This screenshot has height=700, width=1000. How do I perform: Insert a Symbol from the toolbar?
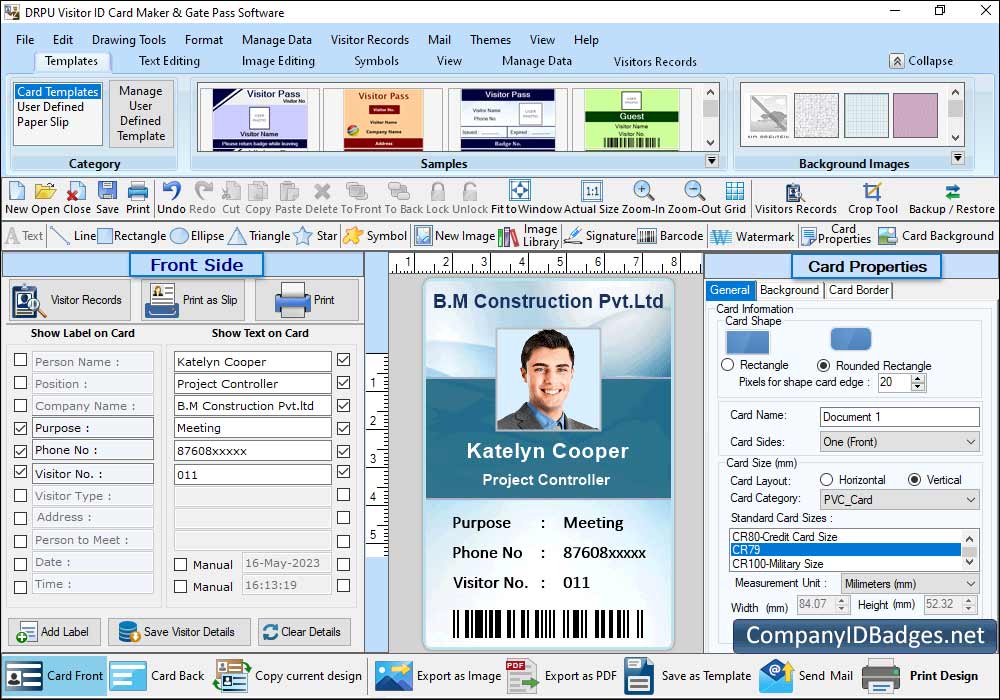click(x=375, y=236)
